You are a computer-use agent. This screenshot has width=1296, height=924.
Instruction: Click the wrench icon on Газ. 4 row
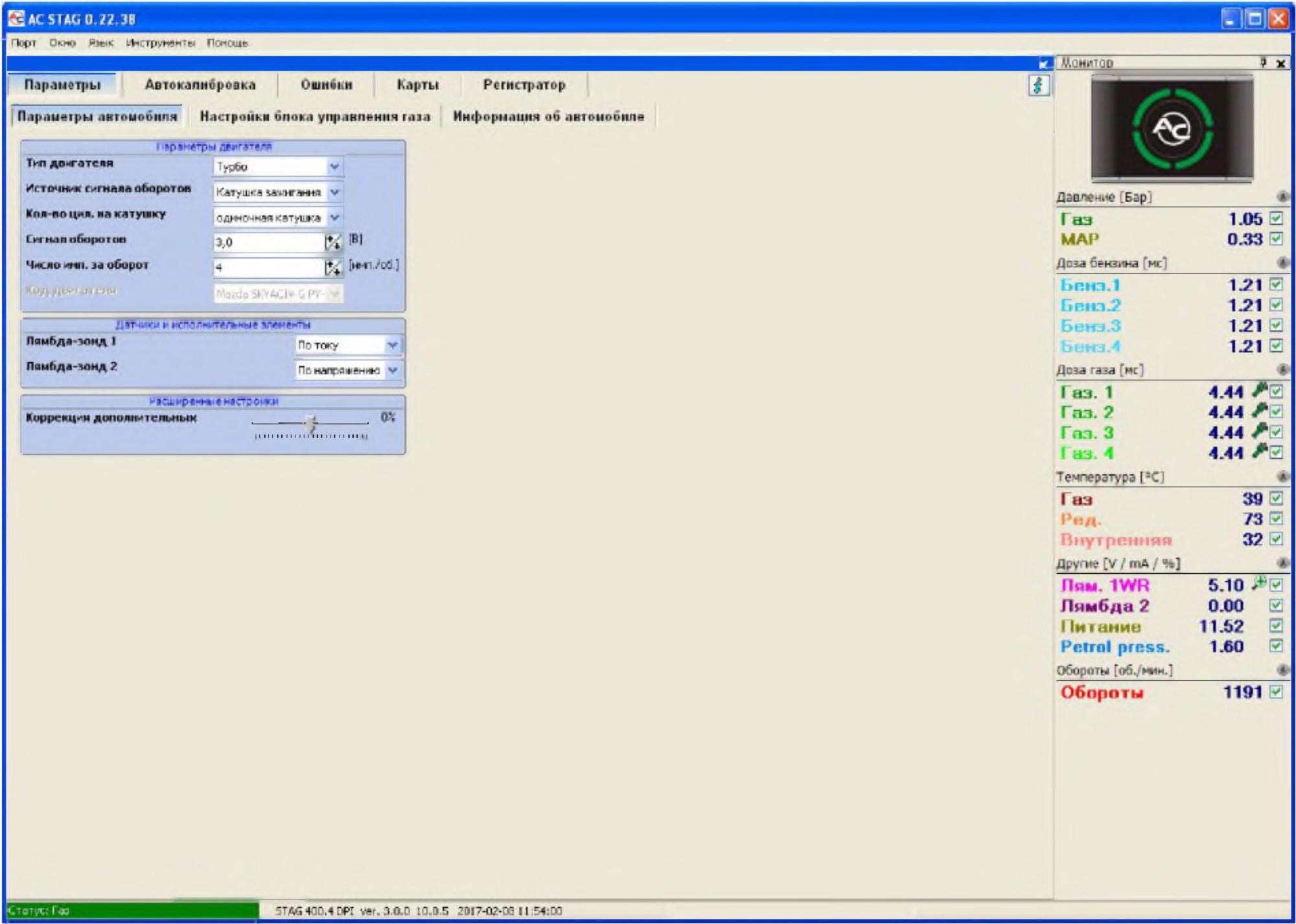(1259, 451)
